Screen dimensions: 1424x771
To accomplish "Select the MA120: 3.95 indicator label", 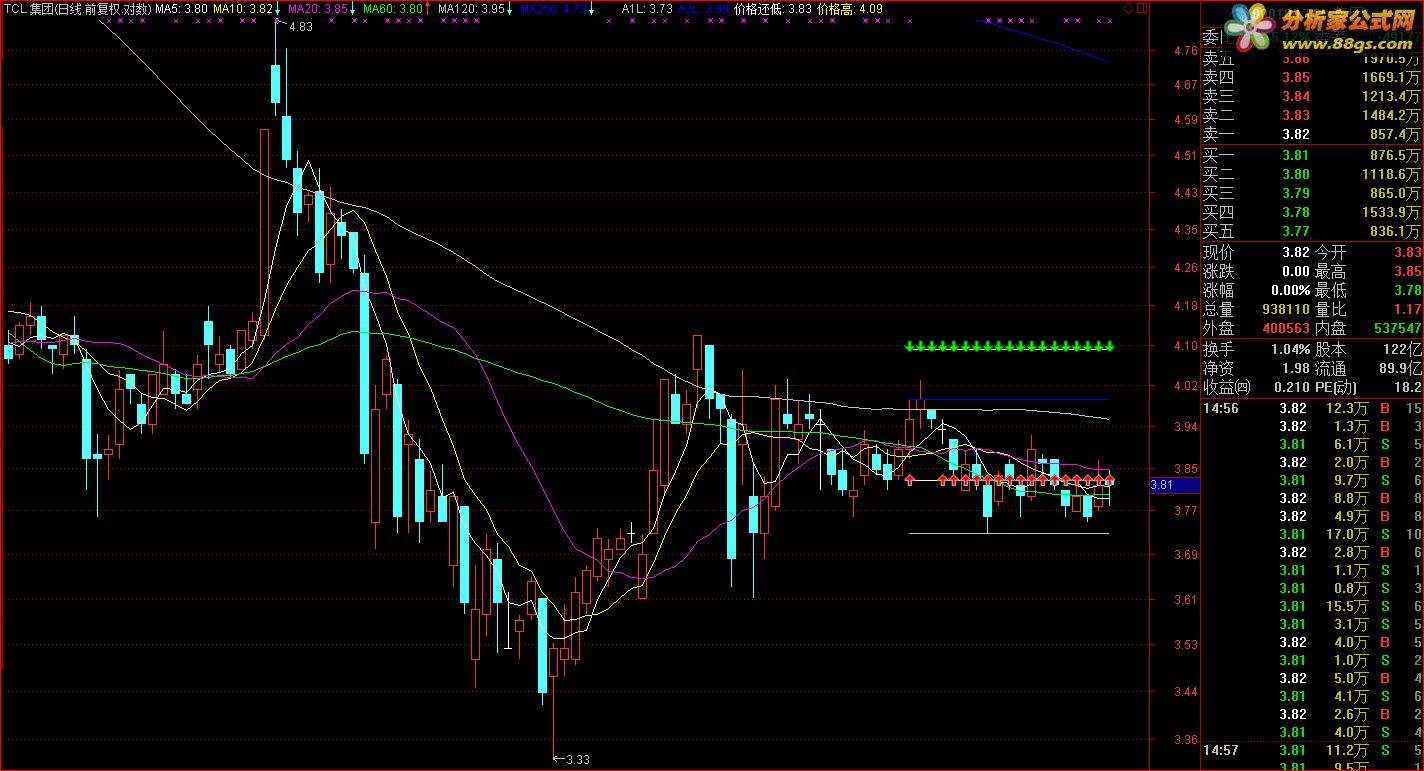I will [471, 8].
